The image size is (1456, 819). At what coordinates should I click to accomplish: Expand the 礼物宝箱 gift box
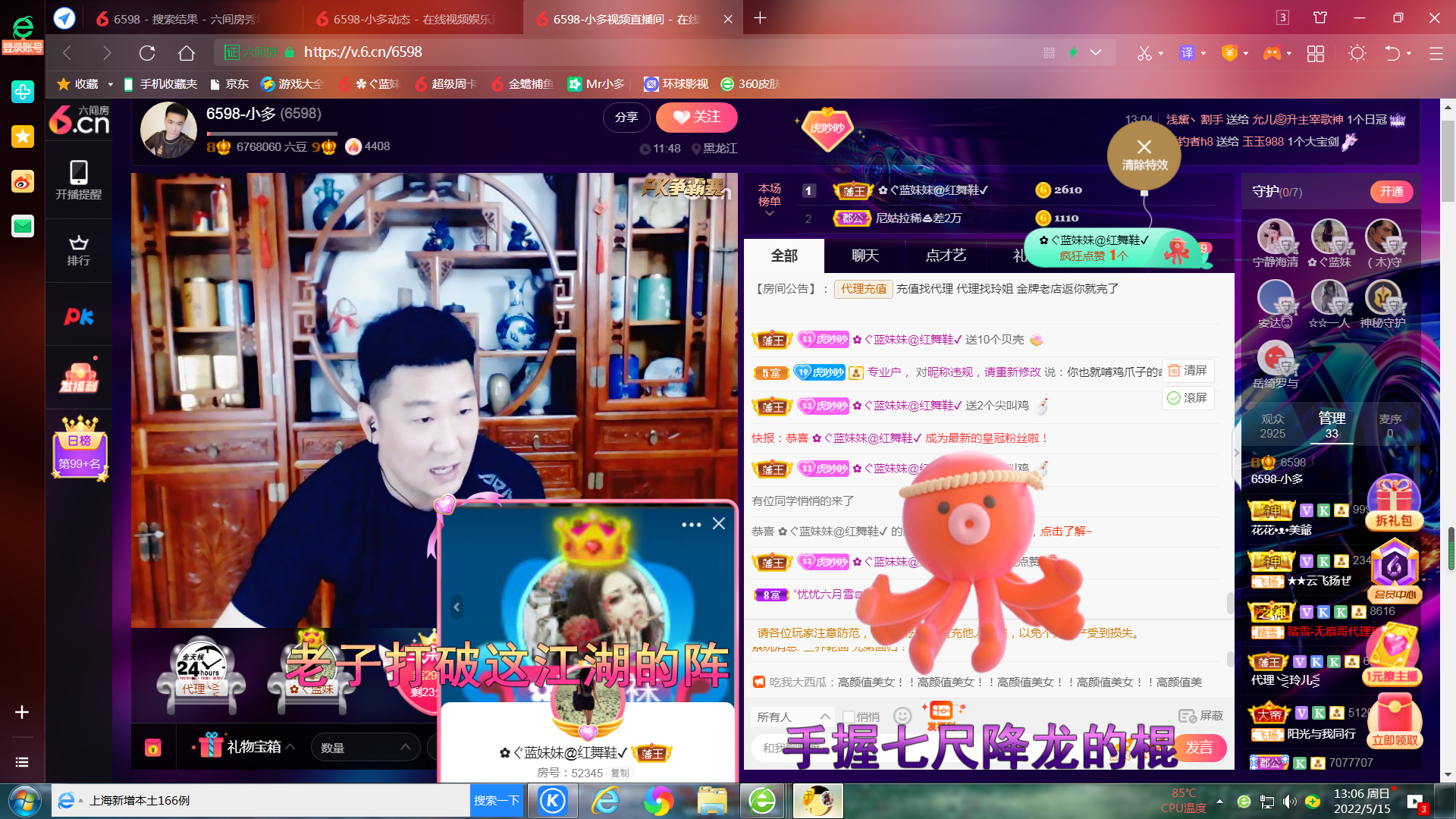pos(246,747)
